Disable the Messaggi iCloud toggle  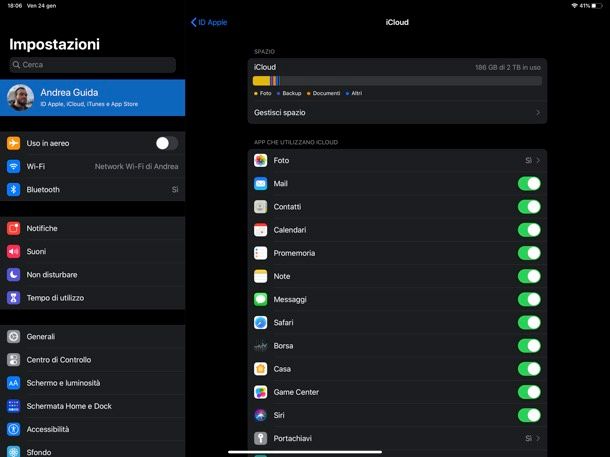529,299
